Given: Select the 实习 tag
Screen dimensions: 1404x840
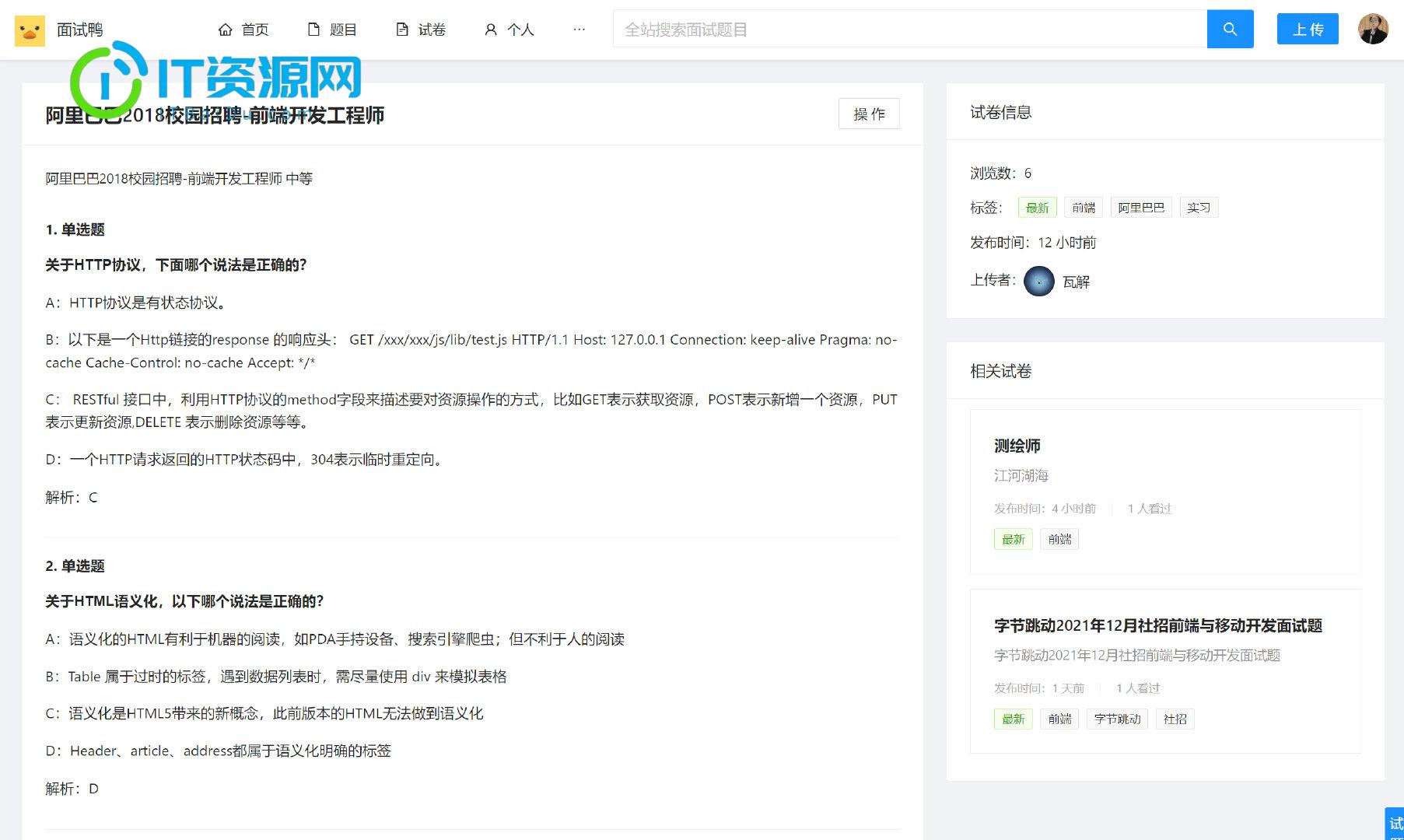Looking at the screenshot, I should [x=1199, y=208].
